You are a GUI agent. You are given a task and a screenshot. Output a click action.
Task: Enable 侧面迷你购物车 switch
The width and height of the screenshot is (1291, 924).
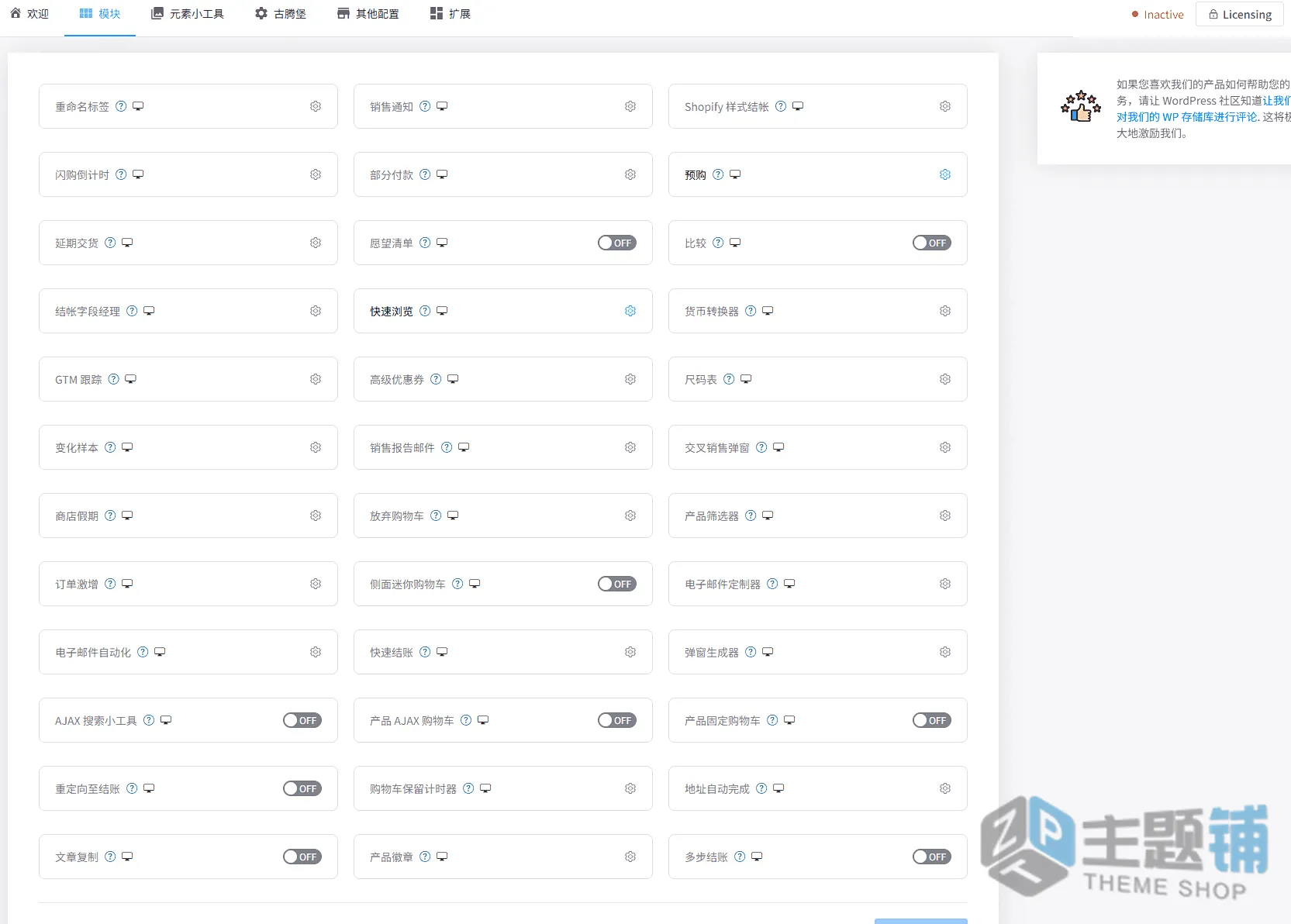click(617, 584)
